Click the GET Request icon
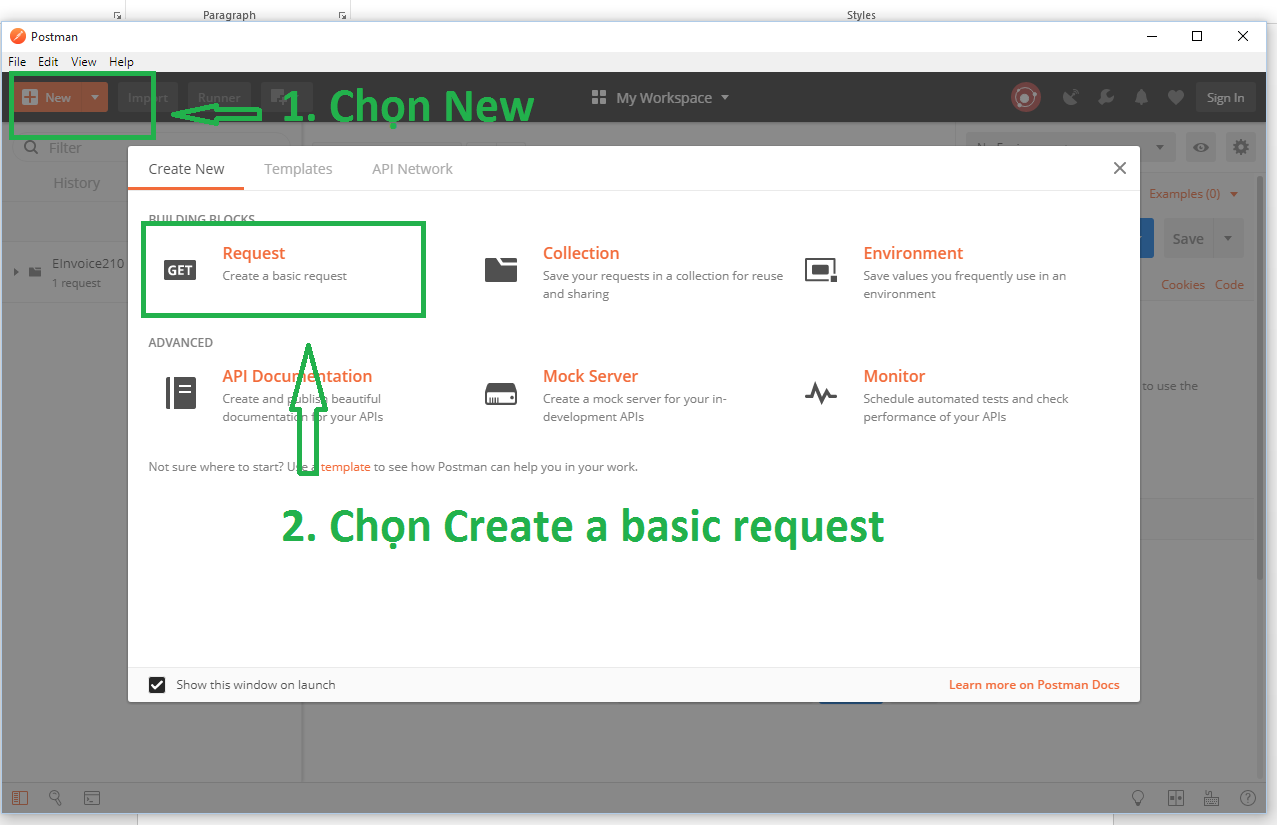Viewport: 1277px width, 825px height. pos(180,270)
